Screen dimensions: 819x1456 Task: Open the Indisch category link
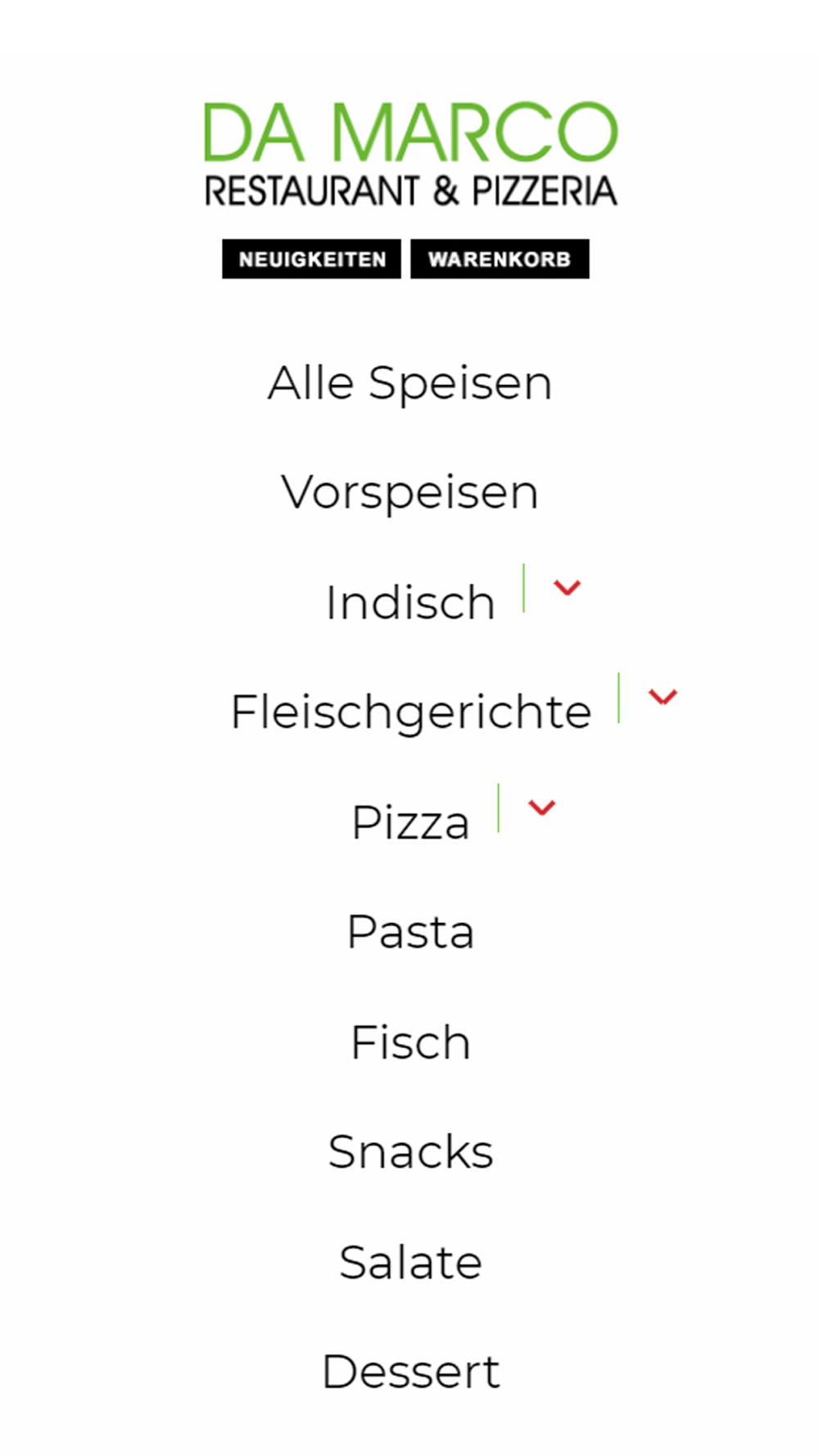[x=409, y=603]
